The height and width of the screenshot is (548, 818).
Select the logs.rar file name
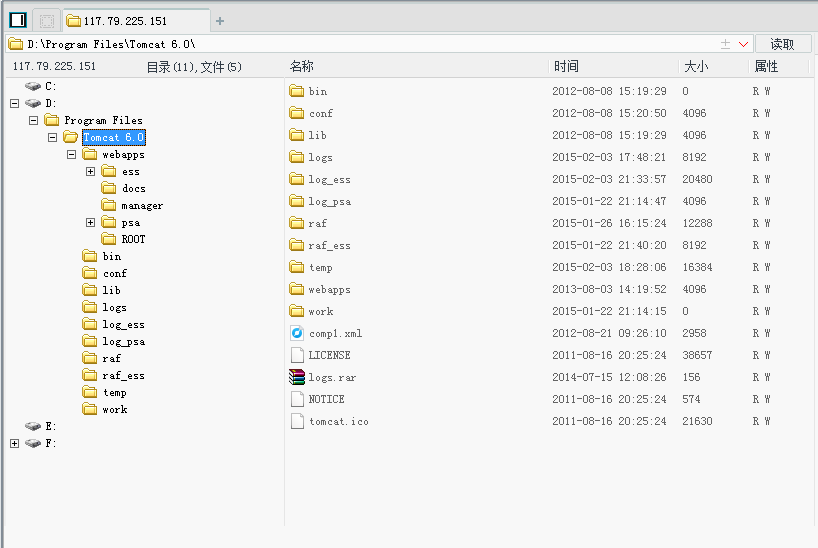332,377
